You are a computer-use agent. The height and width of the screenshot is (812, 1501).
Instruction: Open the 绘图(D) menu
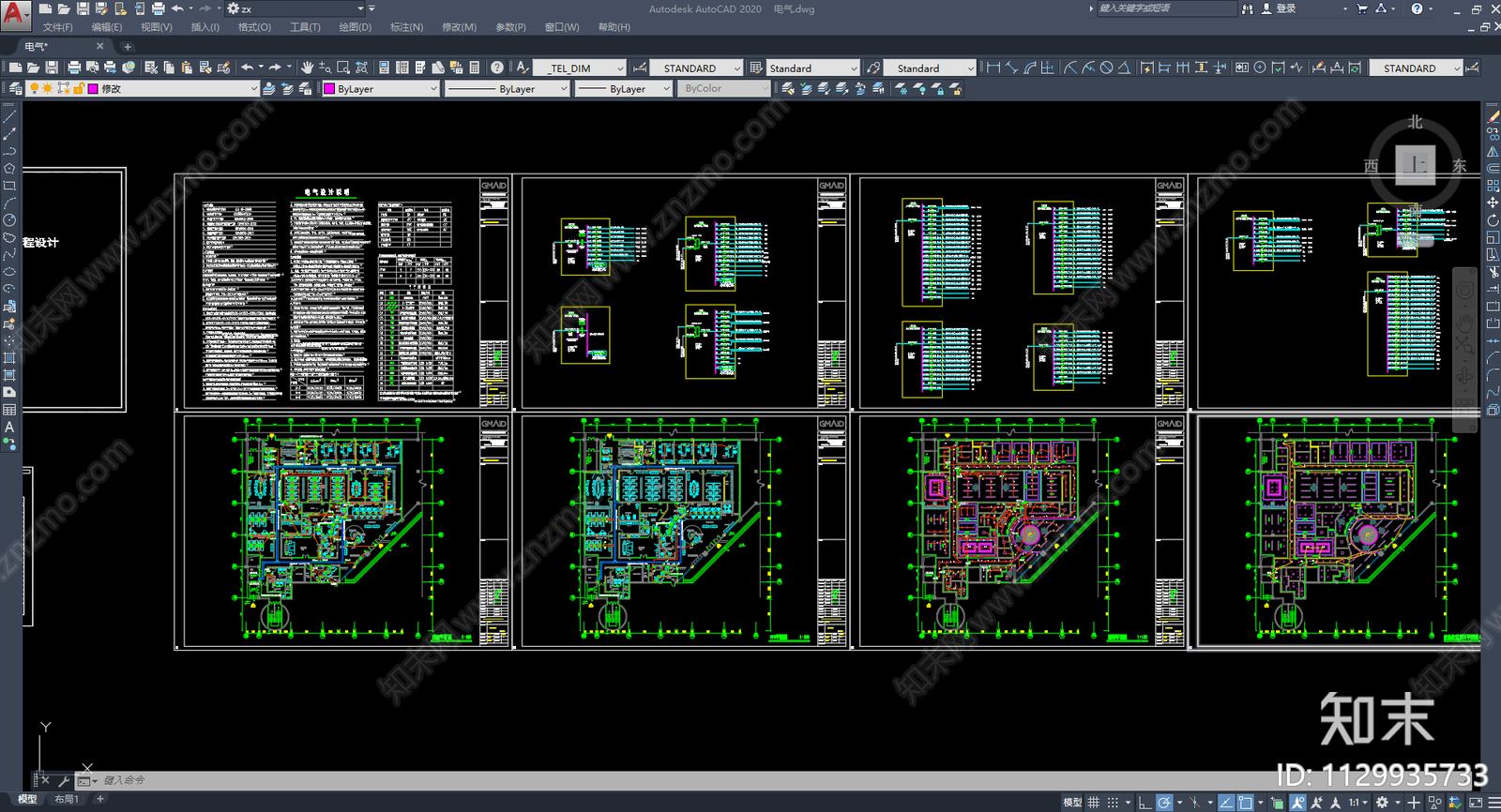coord(355,27)
